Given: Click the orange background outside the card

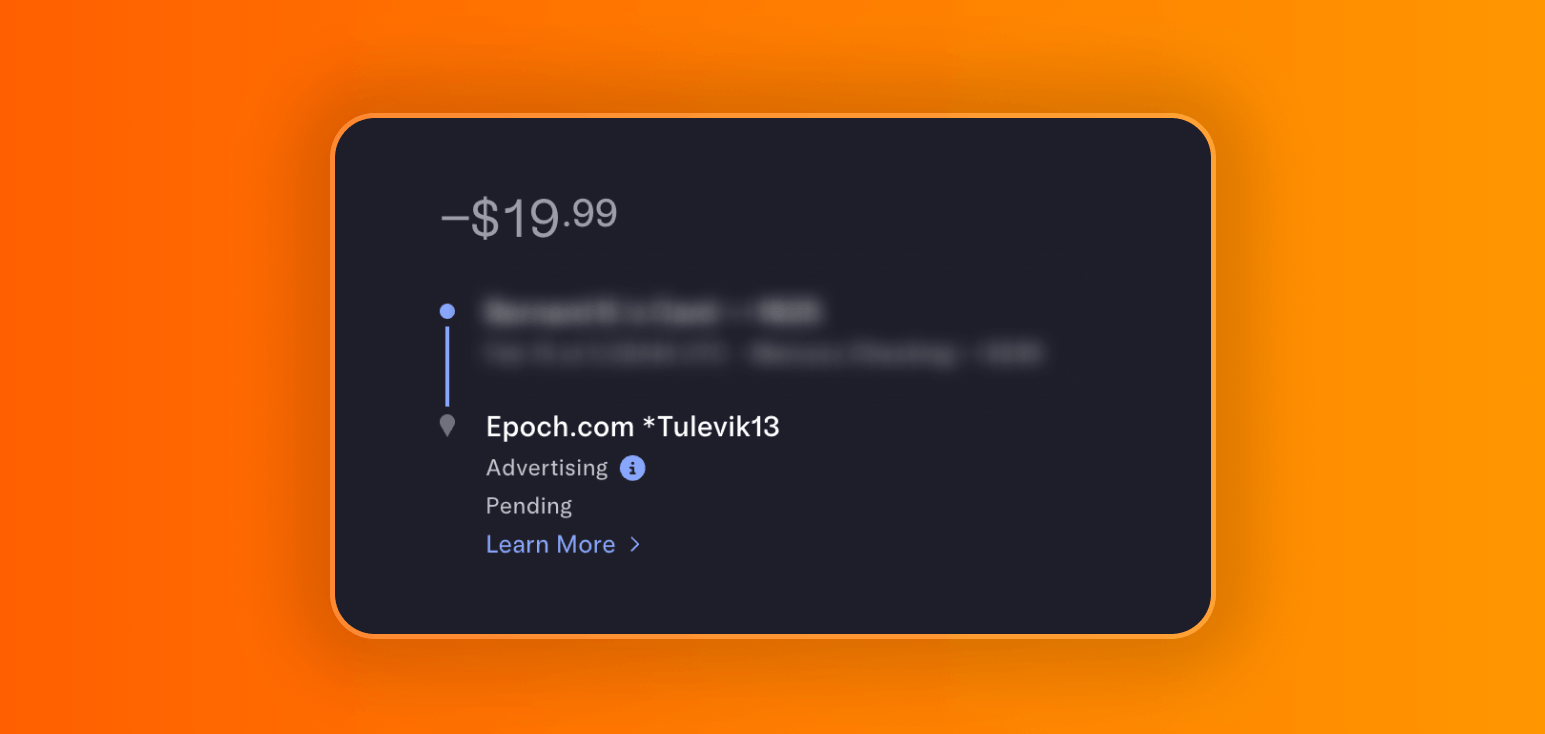Looking at the screenshot, I should (150, 400).
